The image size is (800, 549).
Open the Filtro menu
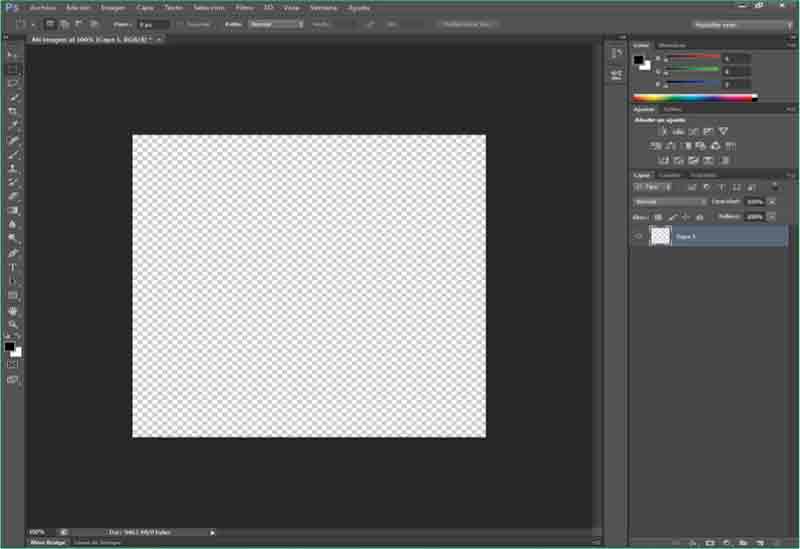(244, 7)
